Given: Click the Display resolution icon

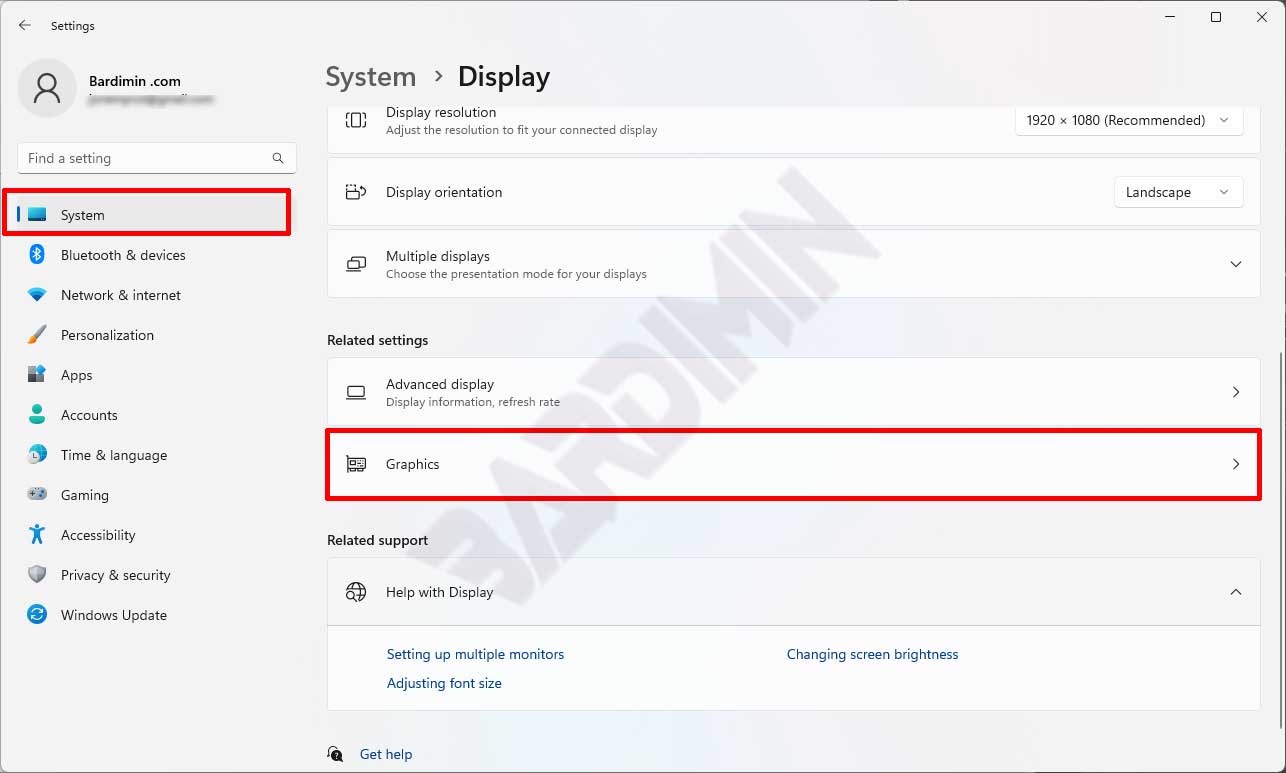Looking at the screenshot, I should tap(355, 120).
